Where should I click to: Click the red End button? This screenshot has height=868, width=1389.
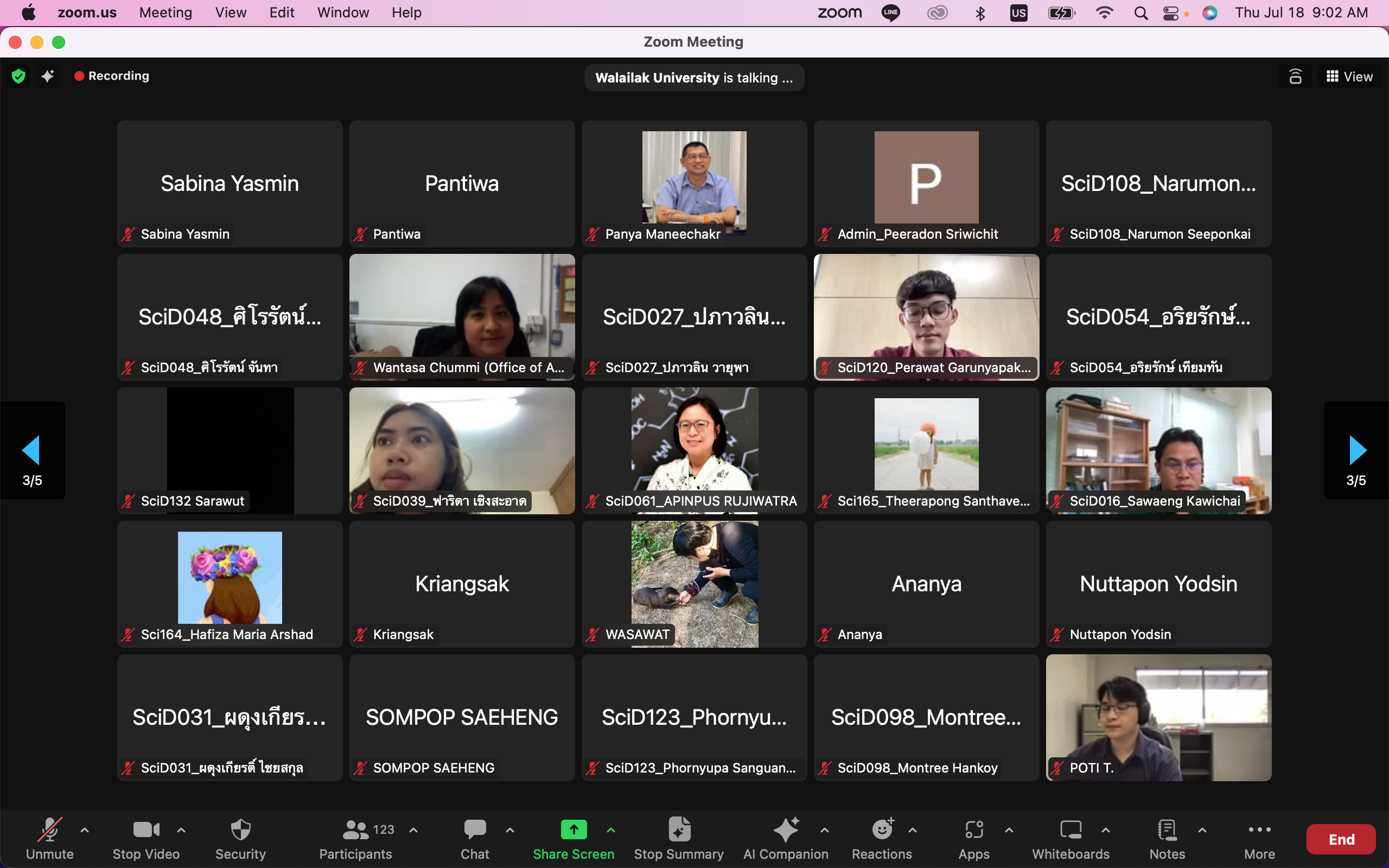click(1341, 839)
